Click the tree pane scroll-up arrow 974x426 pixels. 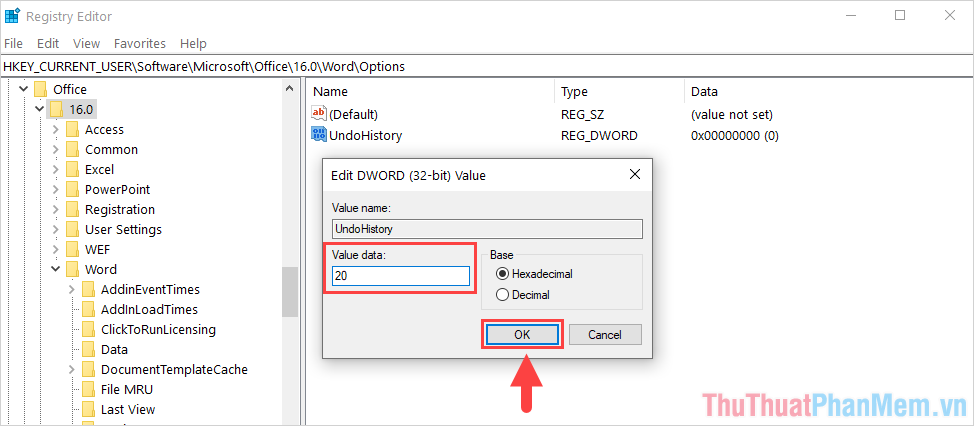pos(289,89)
